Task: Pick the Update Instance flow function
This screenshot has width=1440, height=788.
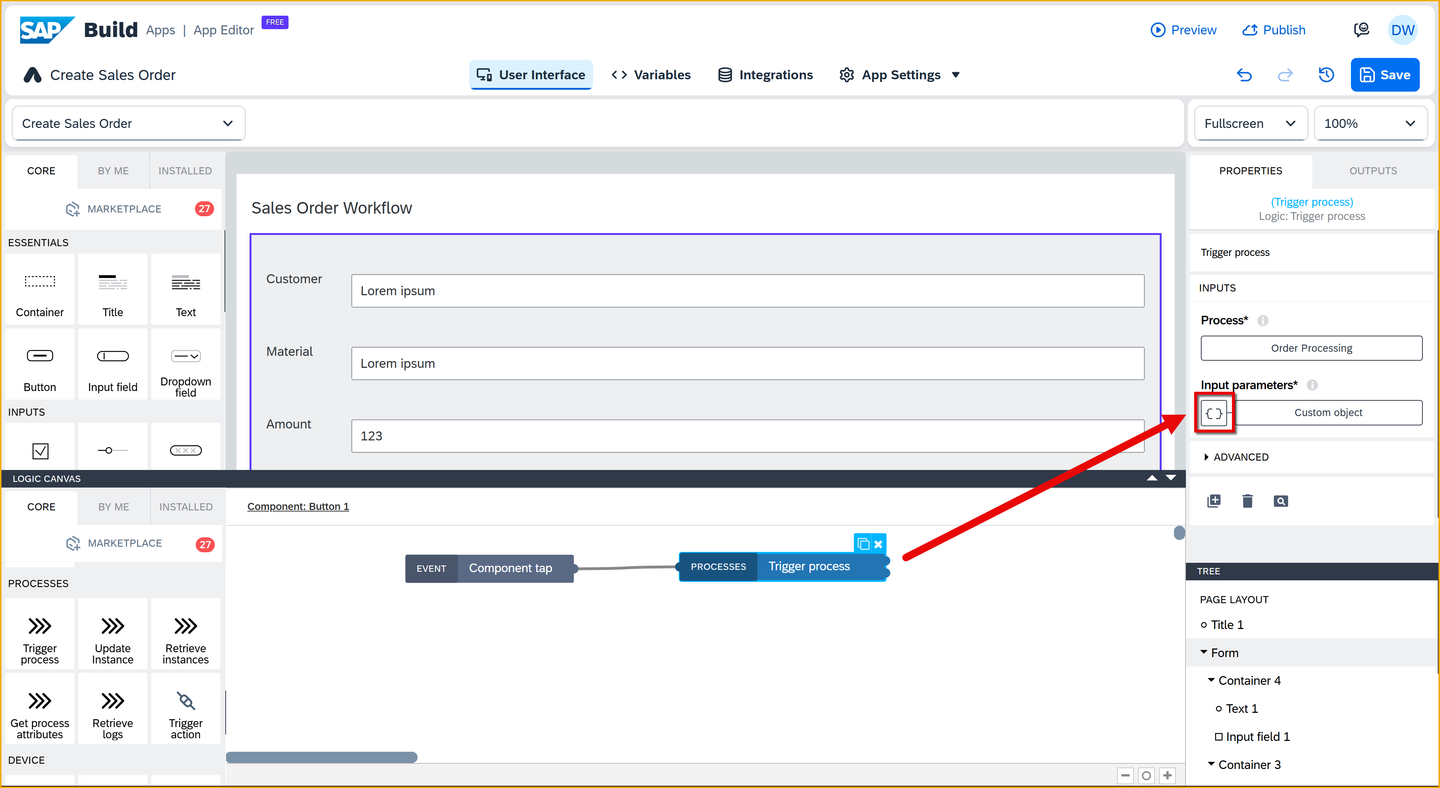Action: [113, 634]
